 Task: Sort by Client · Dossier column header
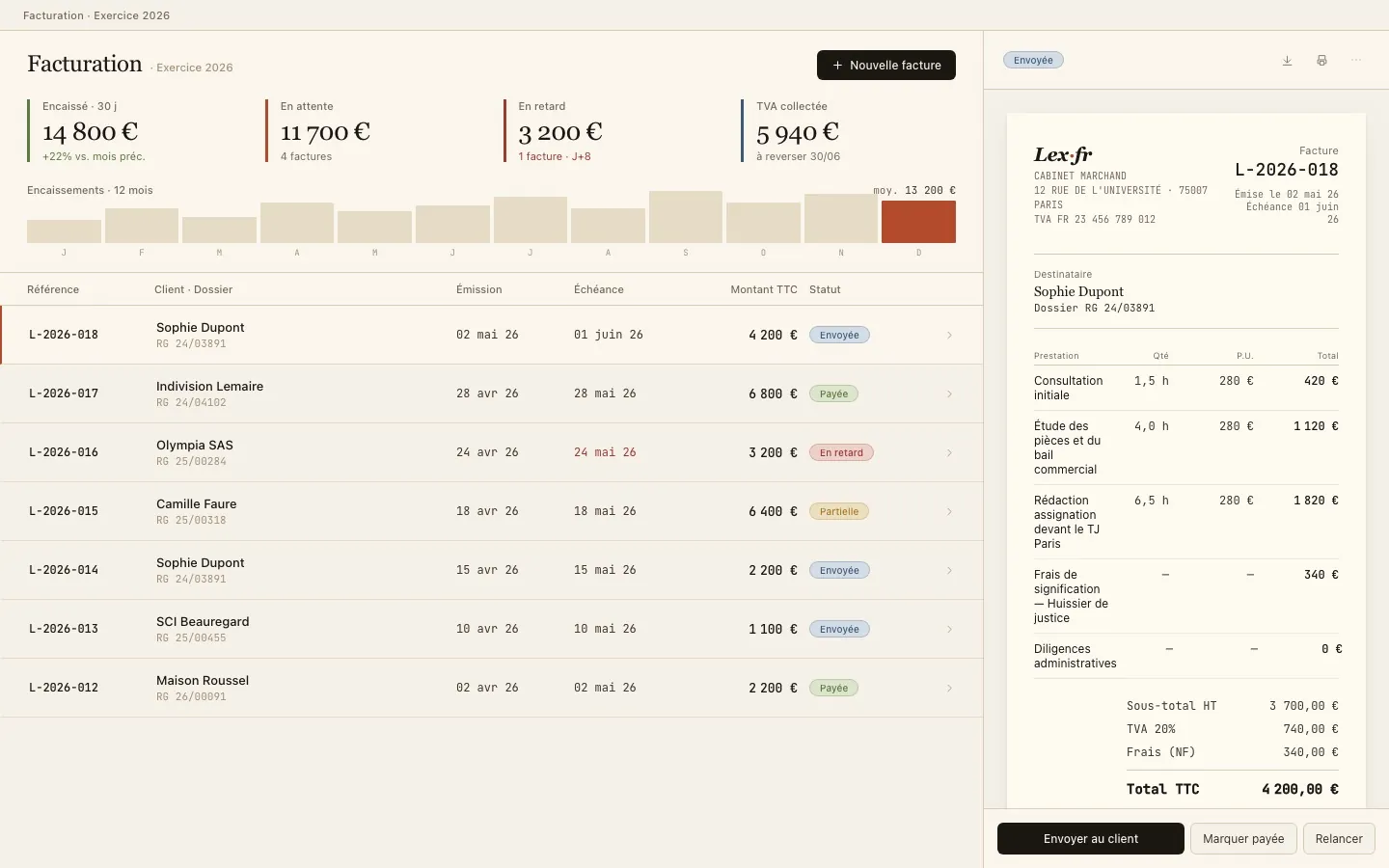click(x=193, y=289)
